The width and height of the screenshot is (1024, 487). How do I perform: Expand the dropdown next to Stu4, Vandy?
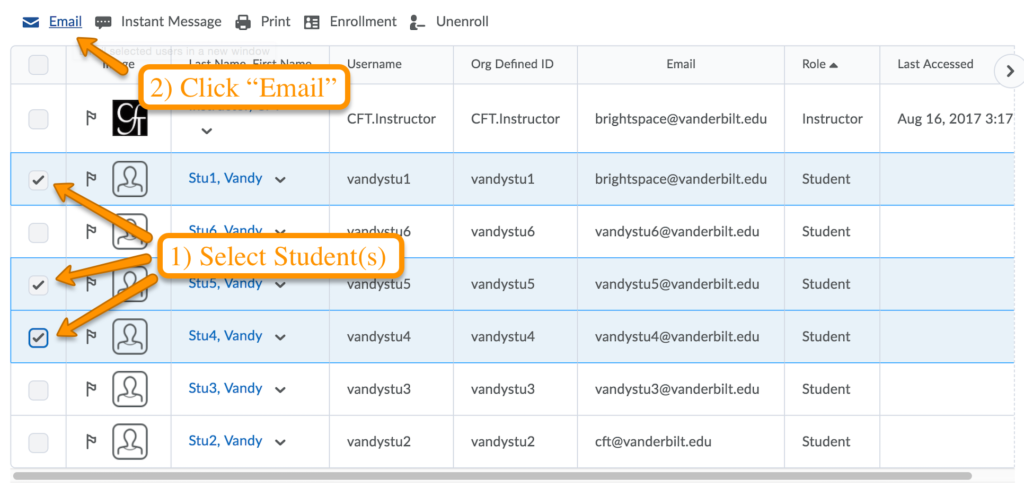tap(280, 337)
